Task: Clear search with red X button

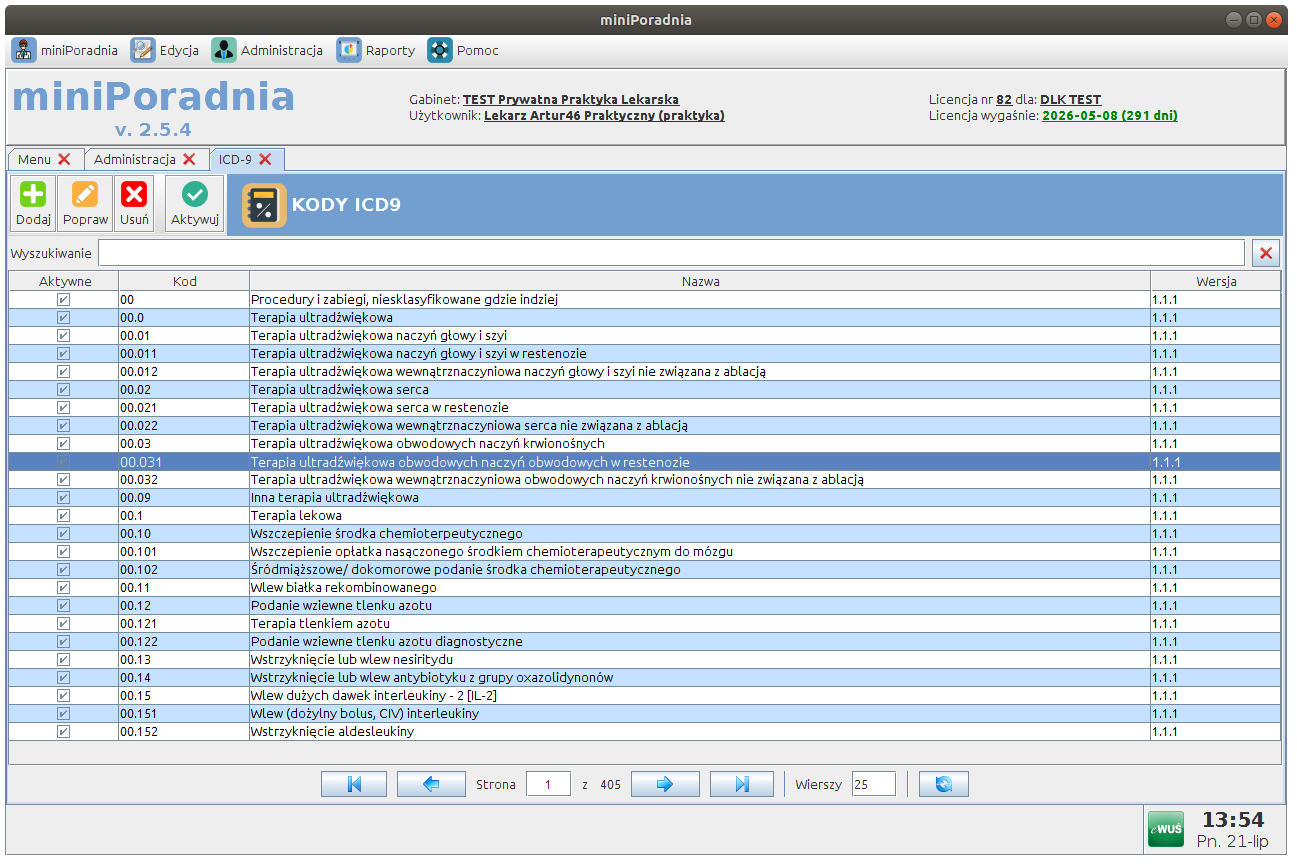Action: pos(1266,253)
